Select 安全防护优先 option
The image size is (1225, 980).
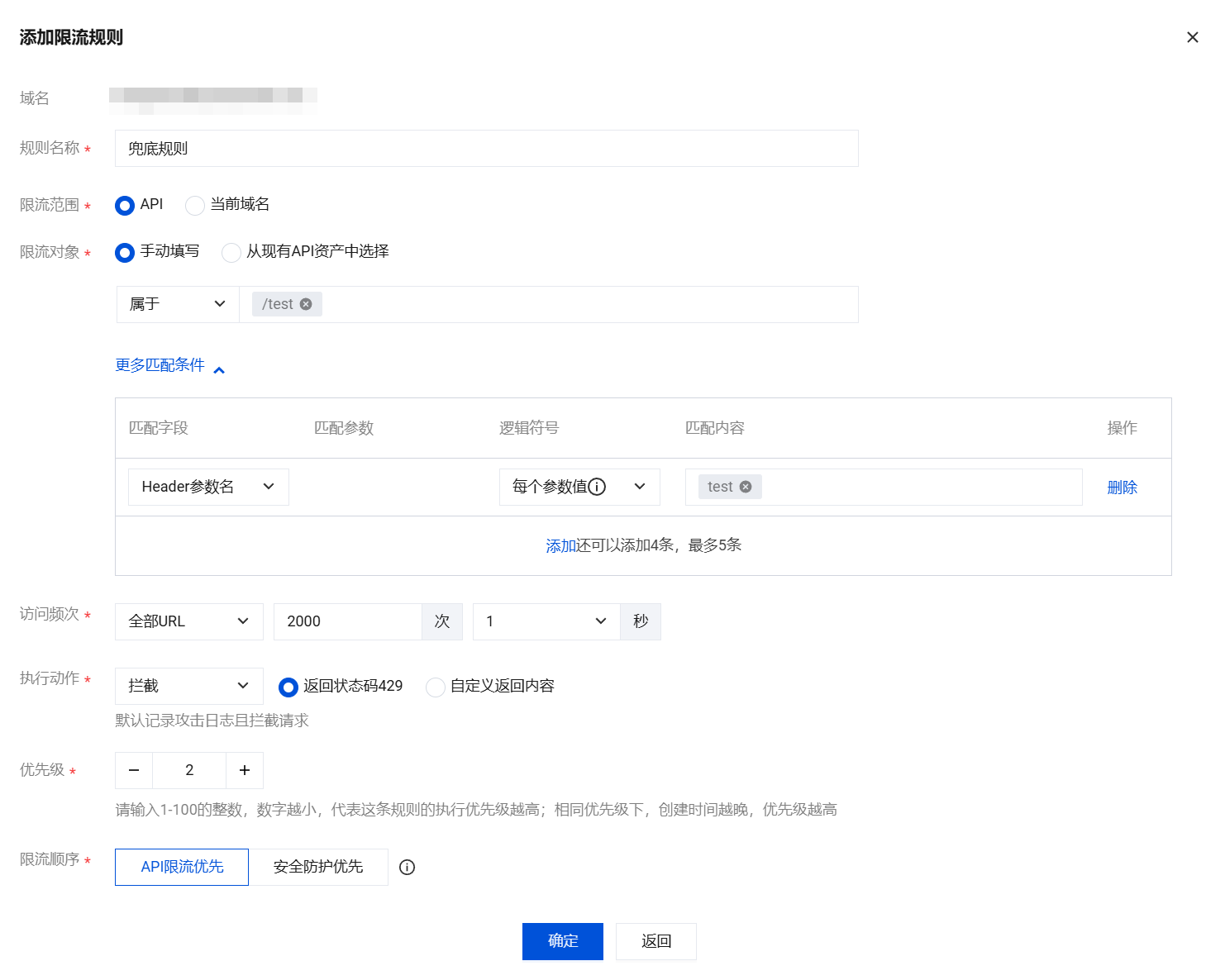click(318, 867)
